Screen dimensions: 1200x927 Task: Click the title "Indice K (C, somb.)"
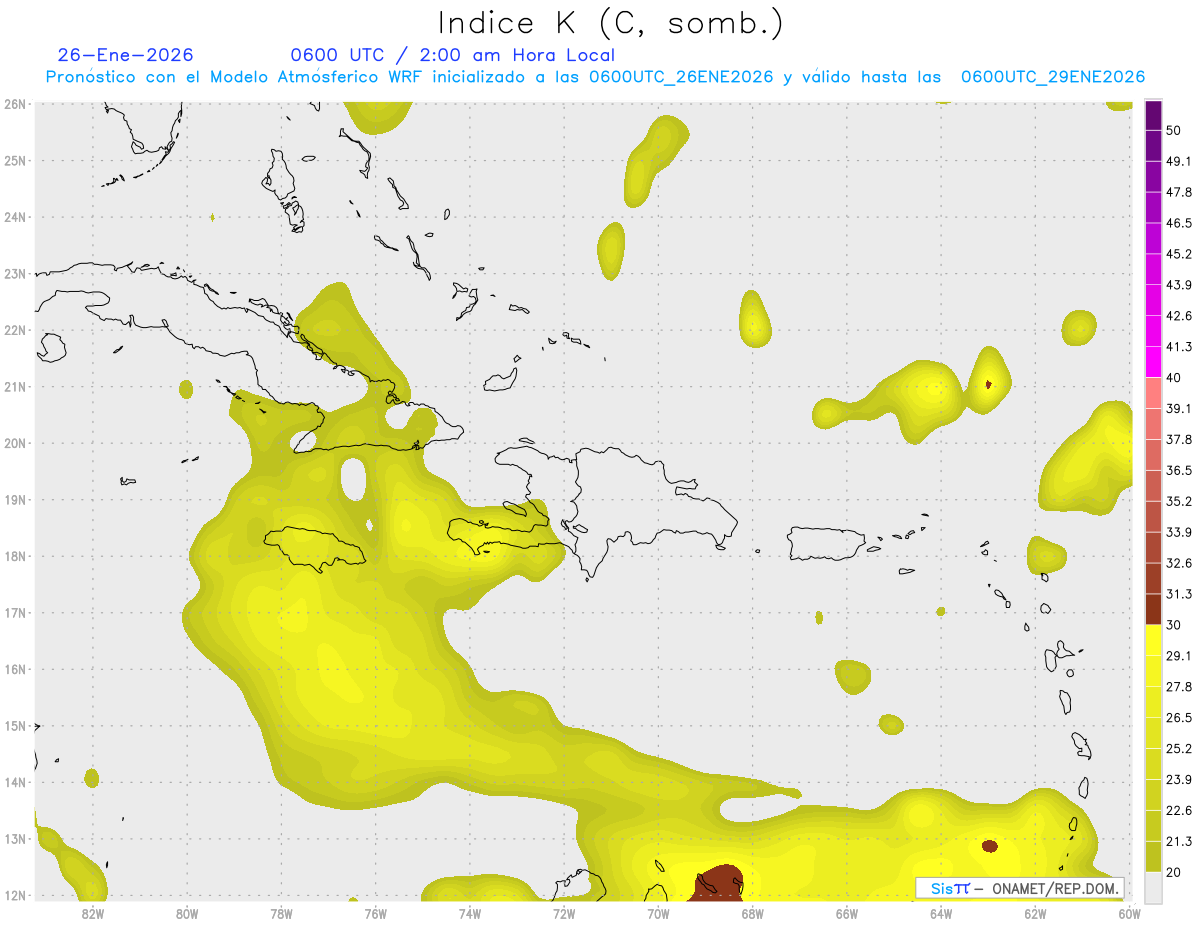click(610, 23)
